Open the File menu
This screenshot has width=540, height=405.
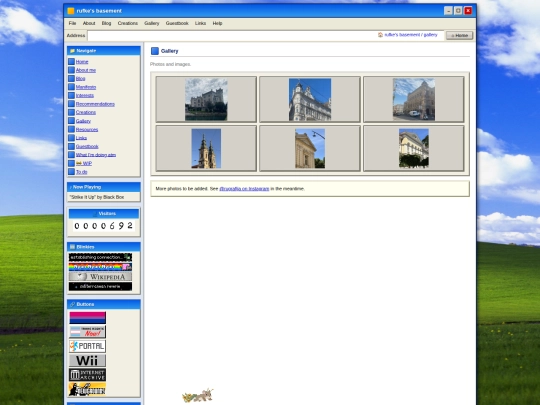pyautogui.click(x=72, y=23)
